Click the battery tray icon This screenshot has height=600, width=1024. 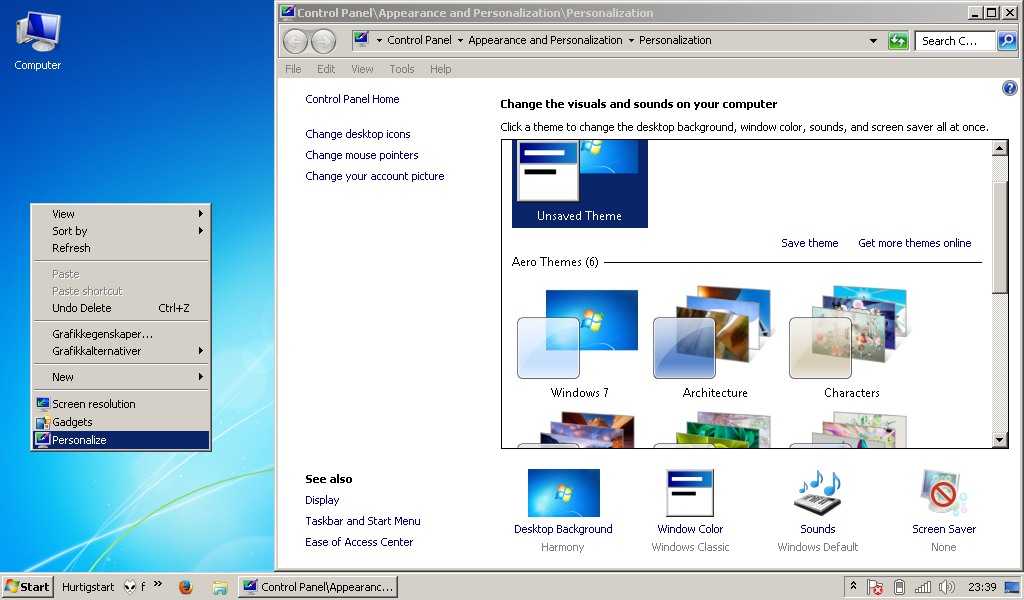(x=899, y=587)
